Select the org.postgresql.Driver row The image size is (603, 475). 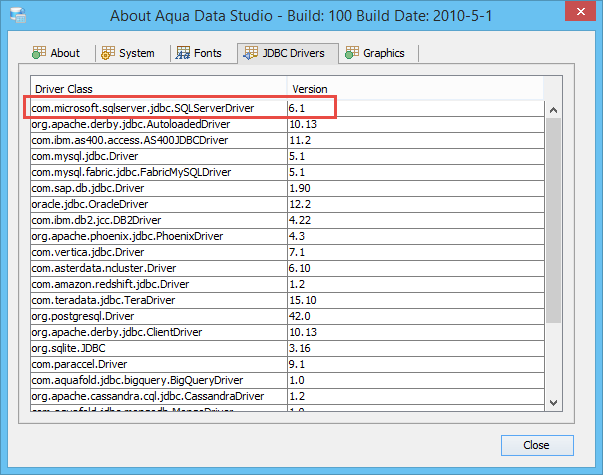(287, 316)
